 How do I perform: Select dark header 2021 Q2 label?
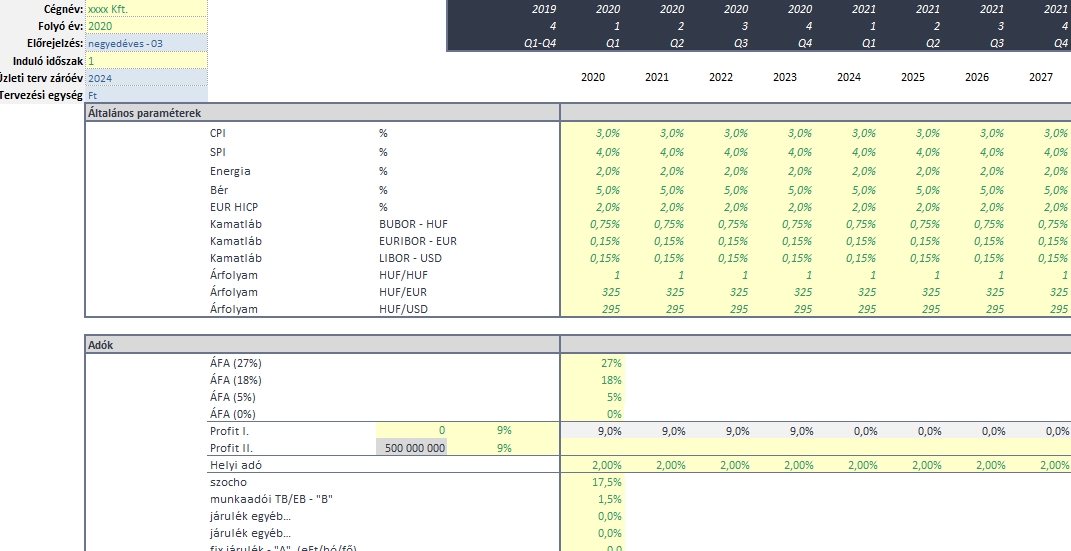(933, 43)
